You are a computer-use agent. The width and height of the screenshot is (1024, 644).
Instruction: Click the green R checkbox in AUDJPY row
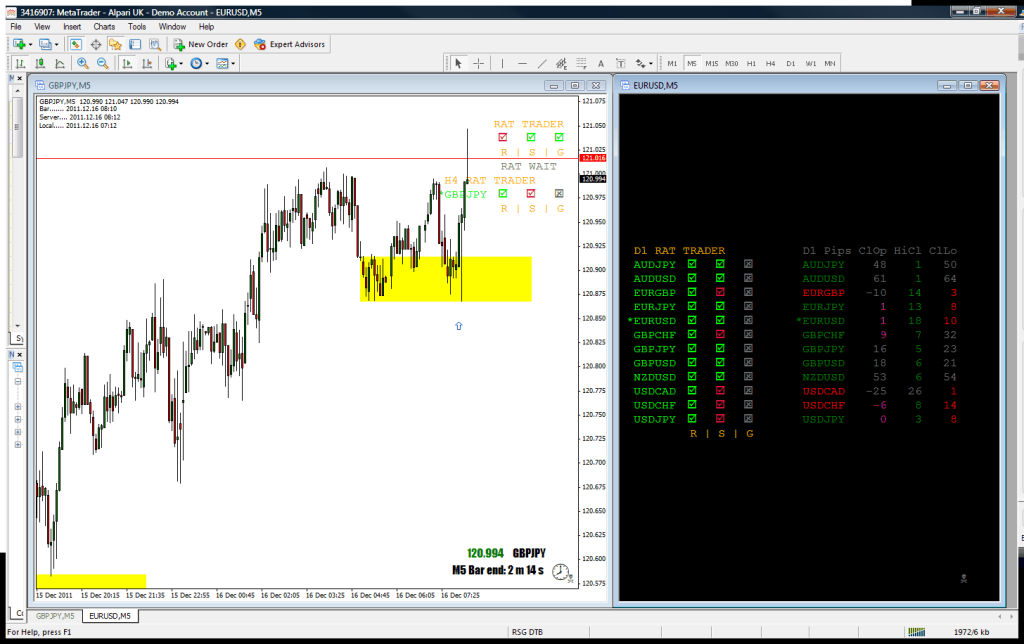tap(692, 264)
